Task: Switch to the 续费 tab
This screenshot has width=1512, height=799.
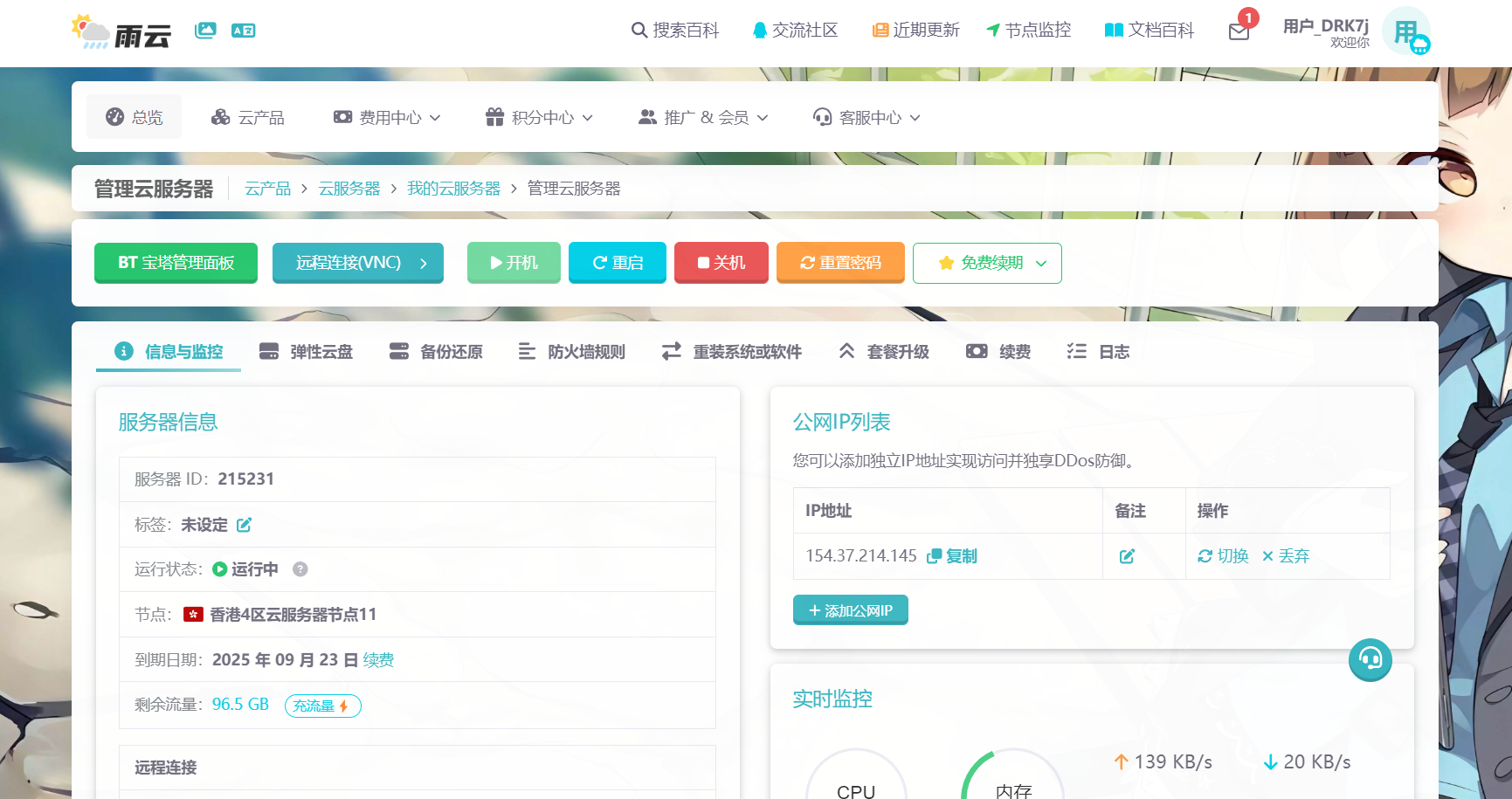Action: [998, 351]
